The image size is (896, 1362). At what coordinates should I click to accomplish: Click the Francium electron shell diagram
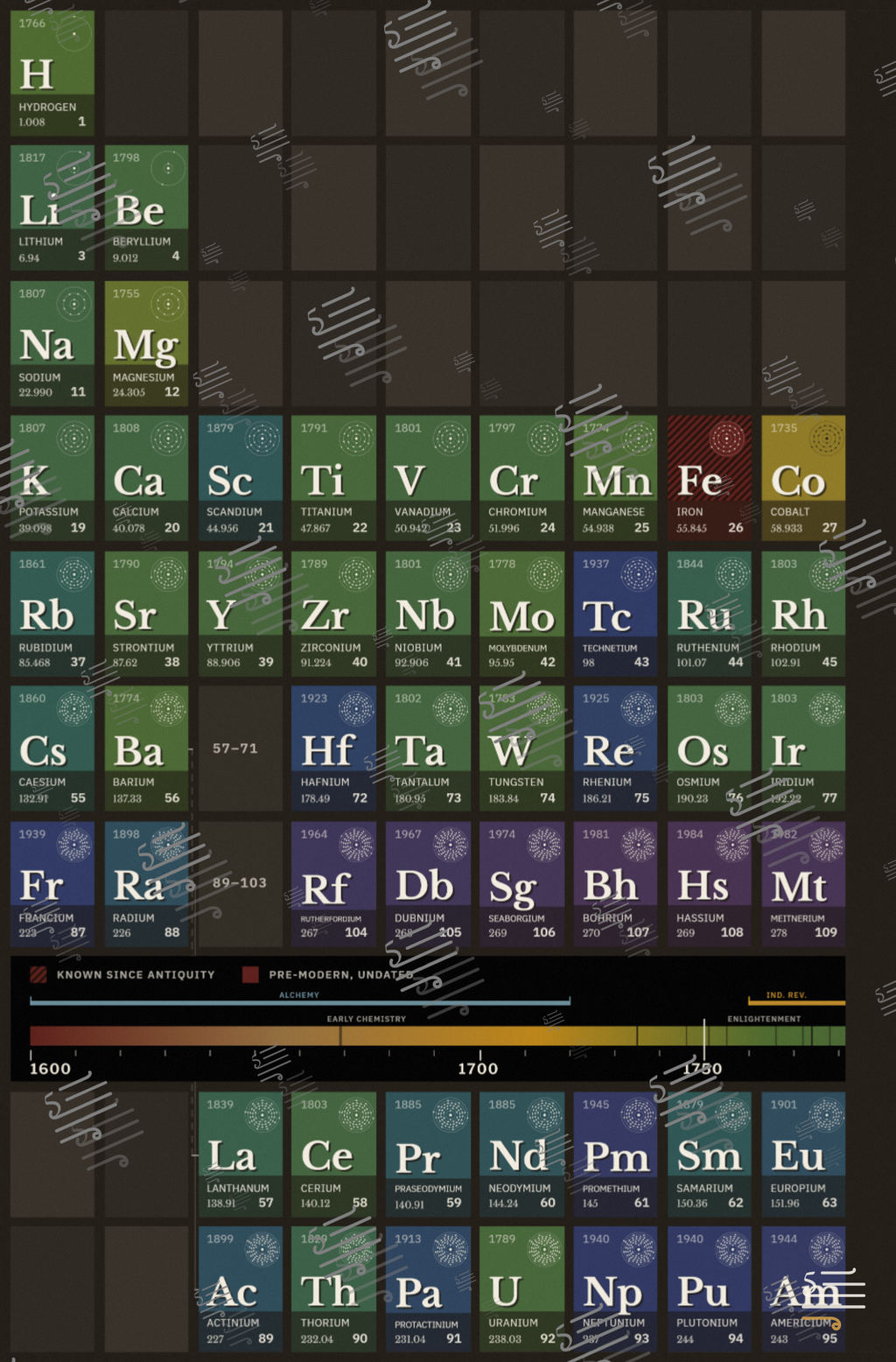74,845
